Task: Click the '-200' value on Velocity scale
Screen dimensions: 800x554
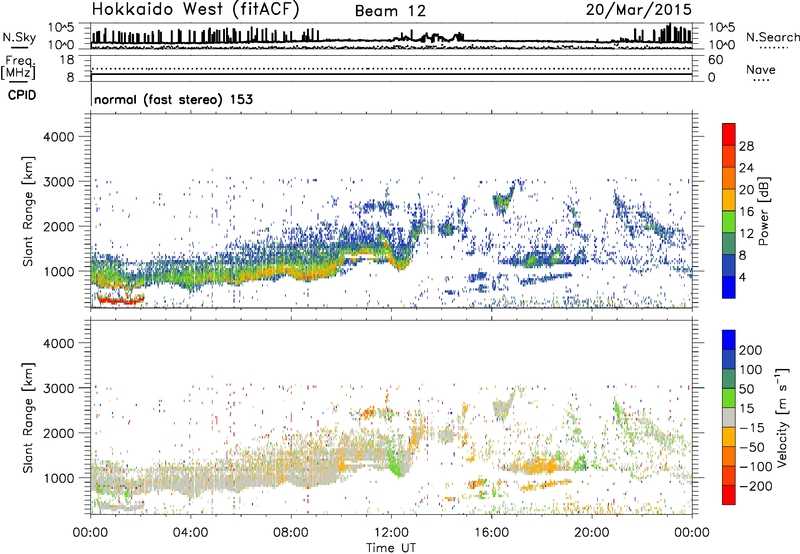Action: click(x=756, y=486)
